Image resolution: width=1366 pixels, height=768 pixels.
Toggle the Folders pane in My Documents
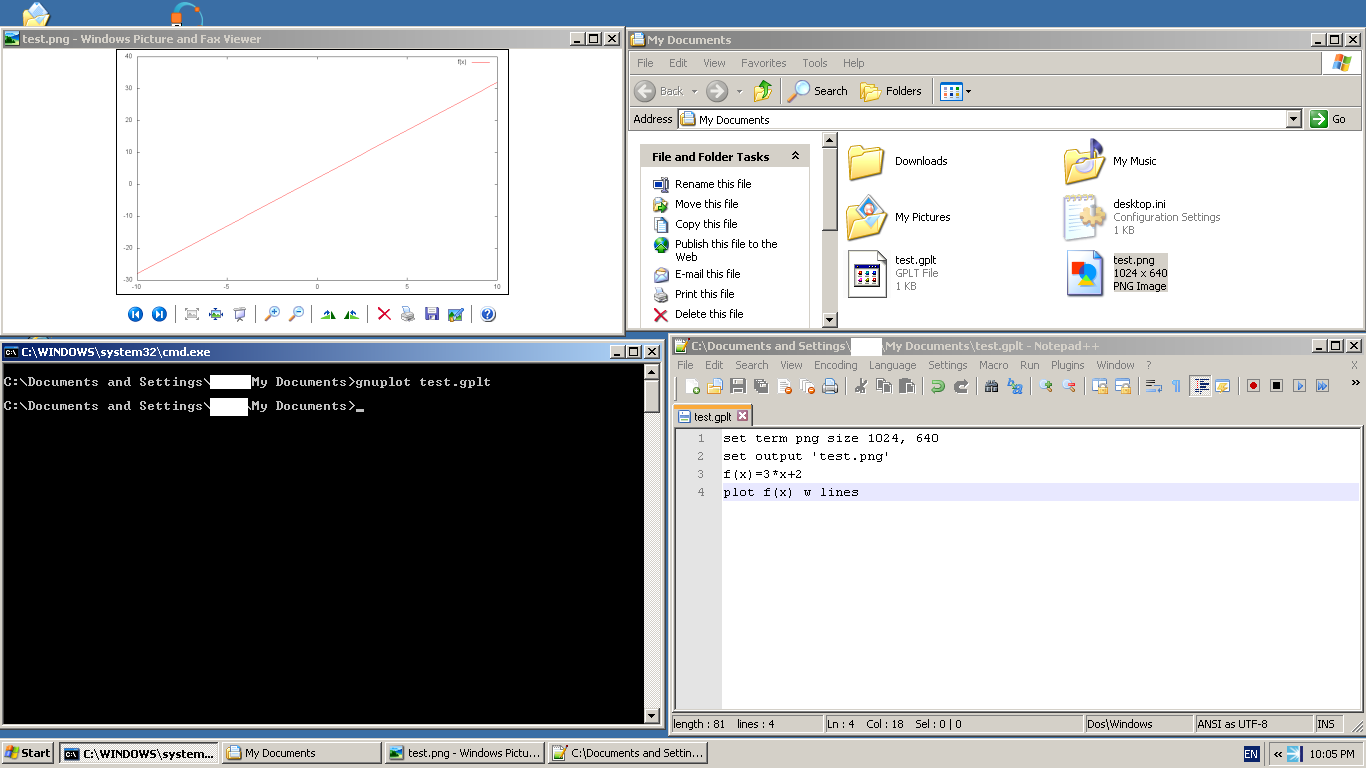point(891,91)
